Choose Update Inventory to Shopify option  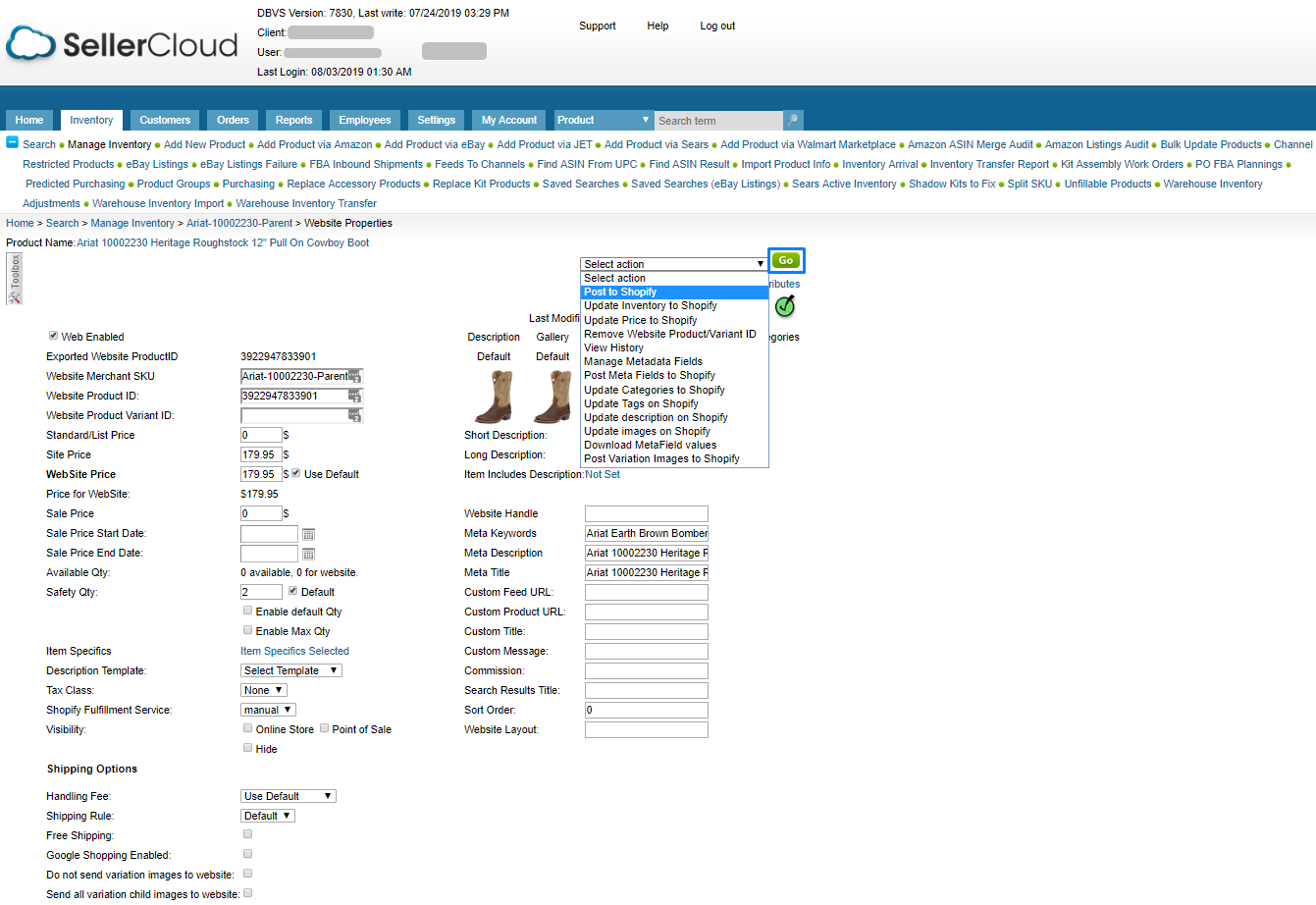[x=674, y=306]
